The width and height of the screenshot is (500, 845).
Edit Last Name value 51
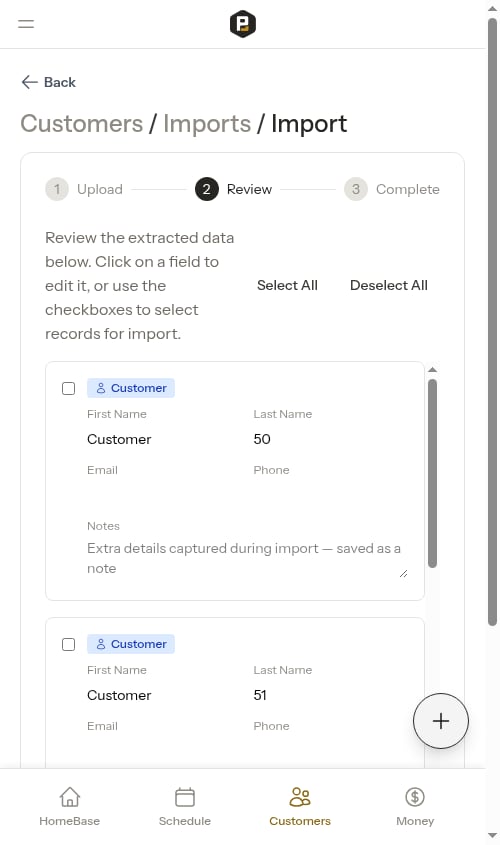(x=330, y=695)
